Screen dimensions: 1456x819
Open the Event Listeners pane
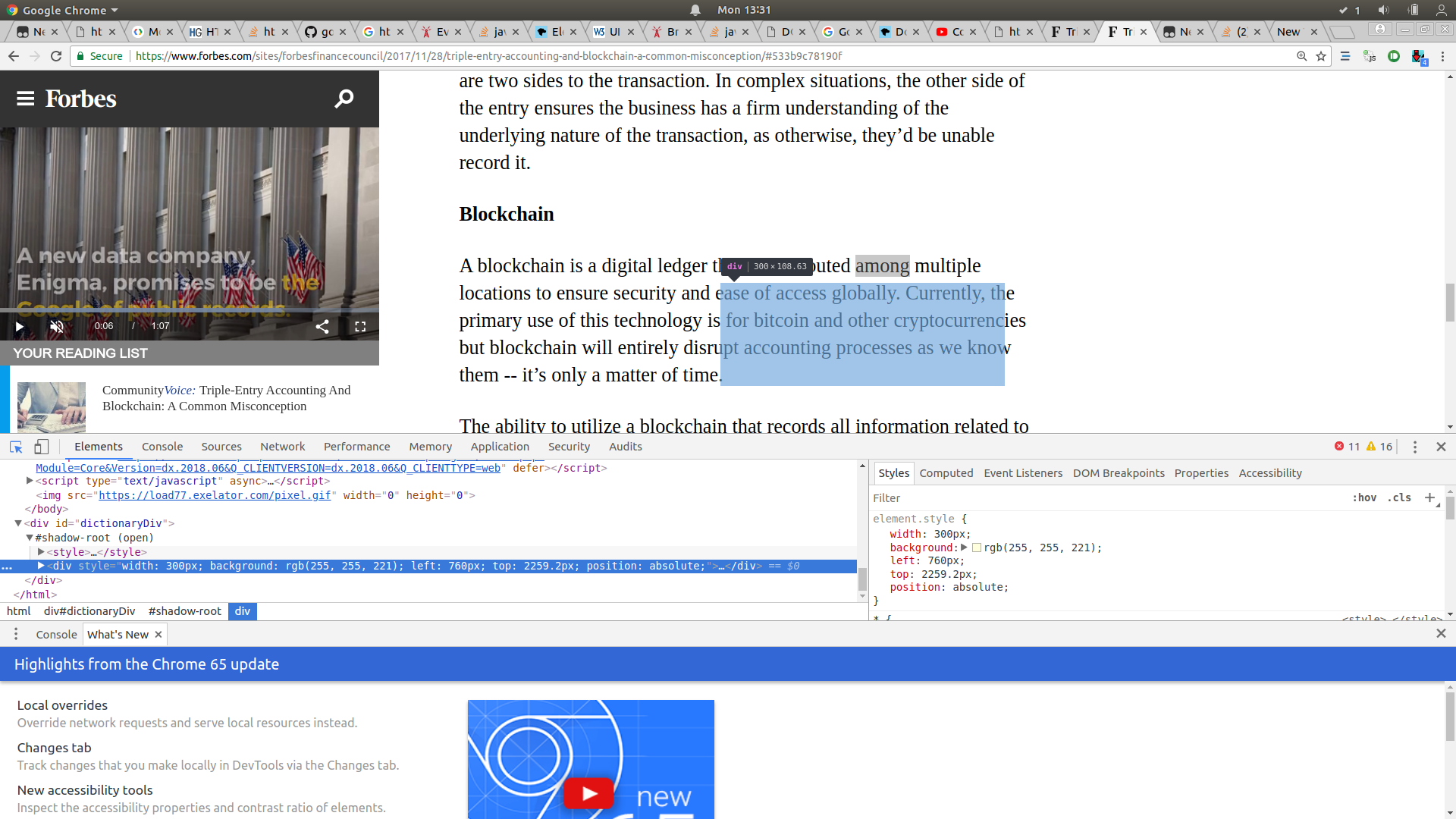pos(1023,473)
